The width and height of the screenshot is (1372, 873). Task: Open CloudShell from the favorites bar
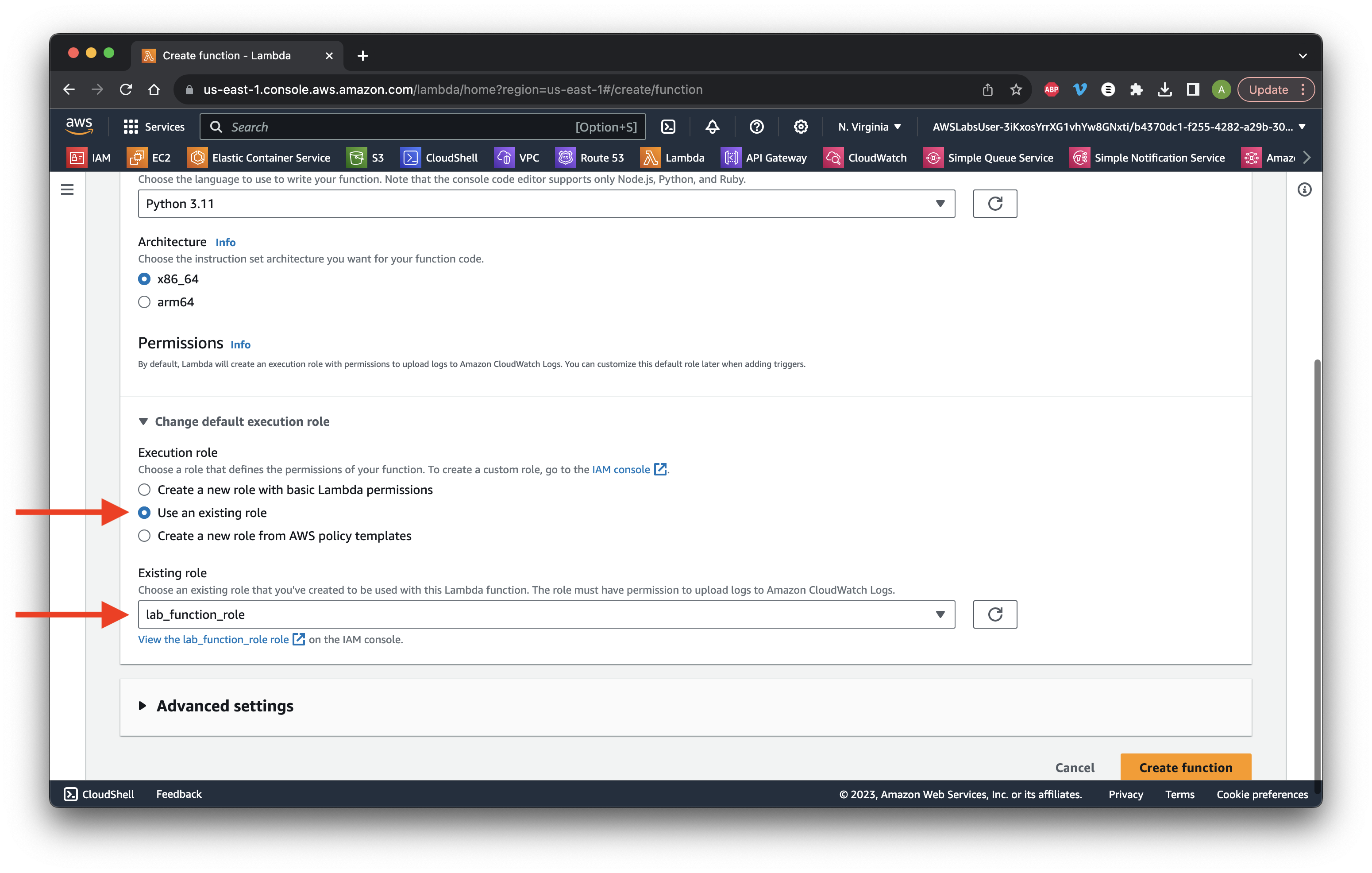tap(439, 158)
